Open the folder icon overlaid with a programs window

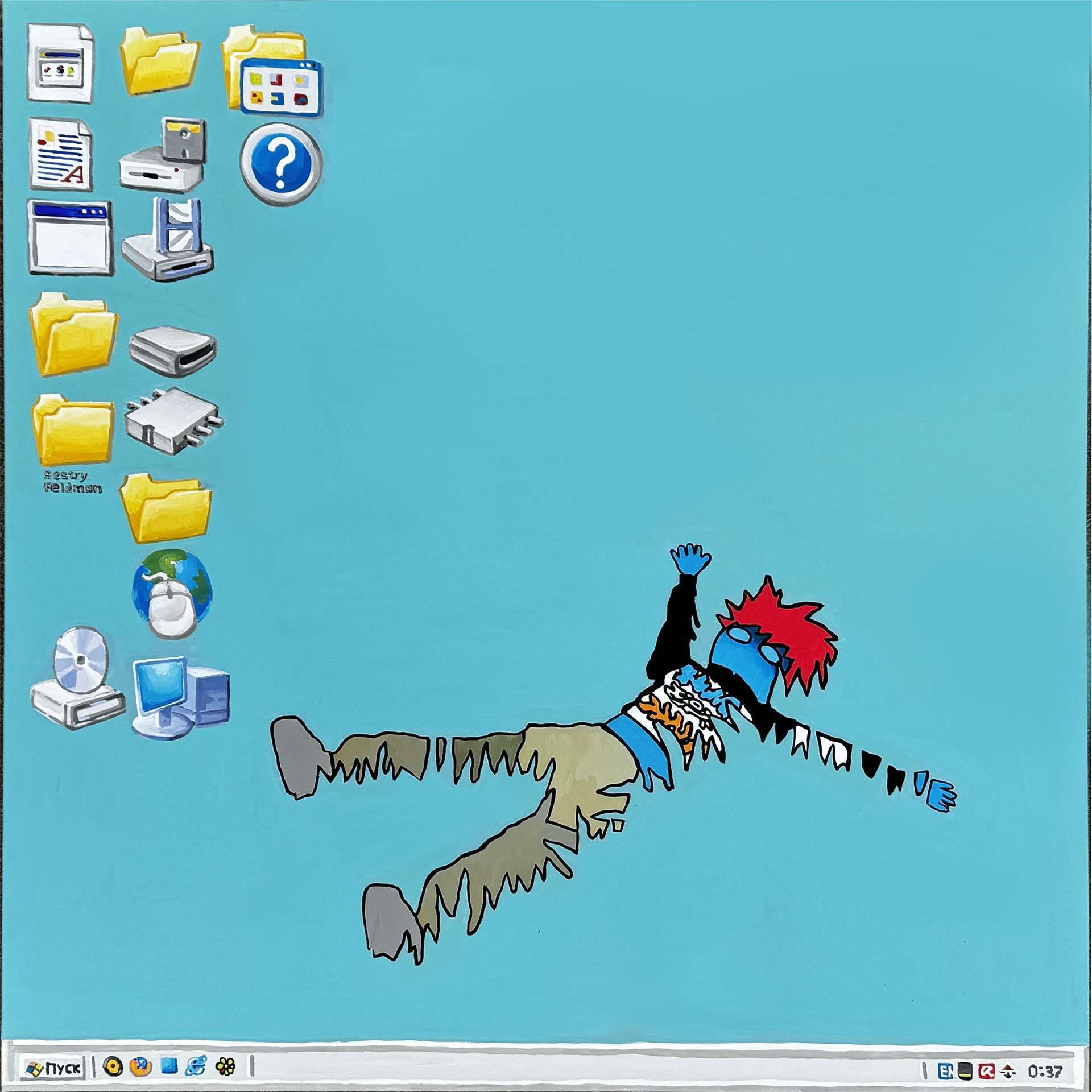point(272,71)
